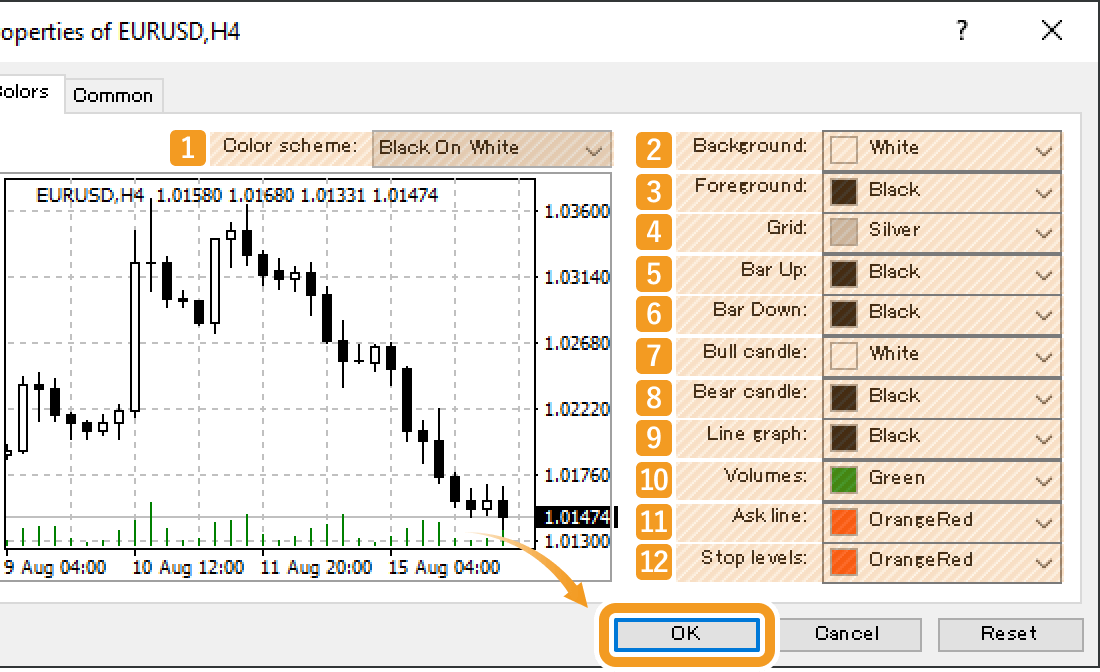Switch to the Colors tab
The width and height of the screenshot is (1100, 672).
(24, 92)
